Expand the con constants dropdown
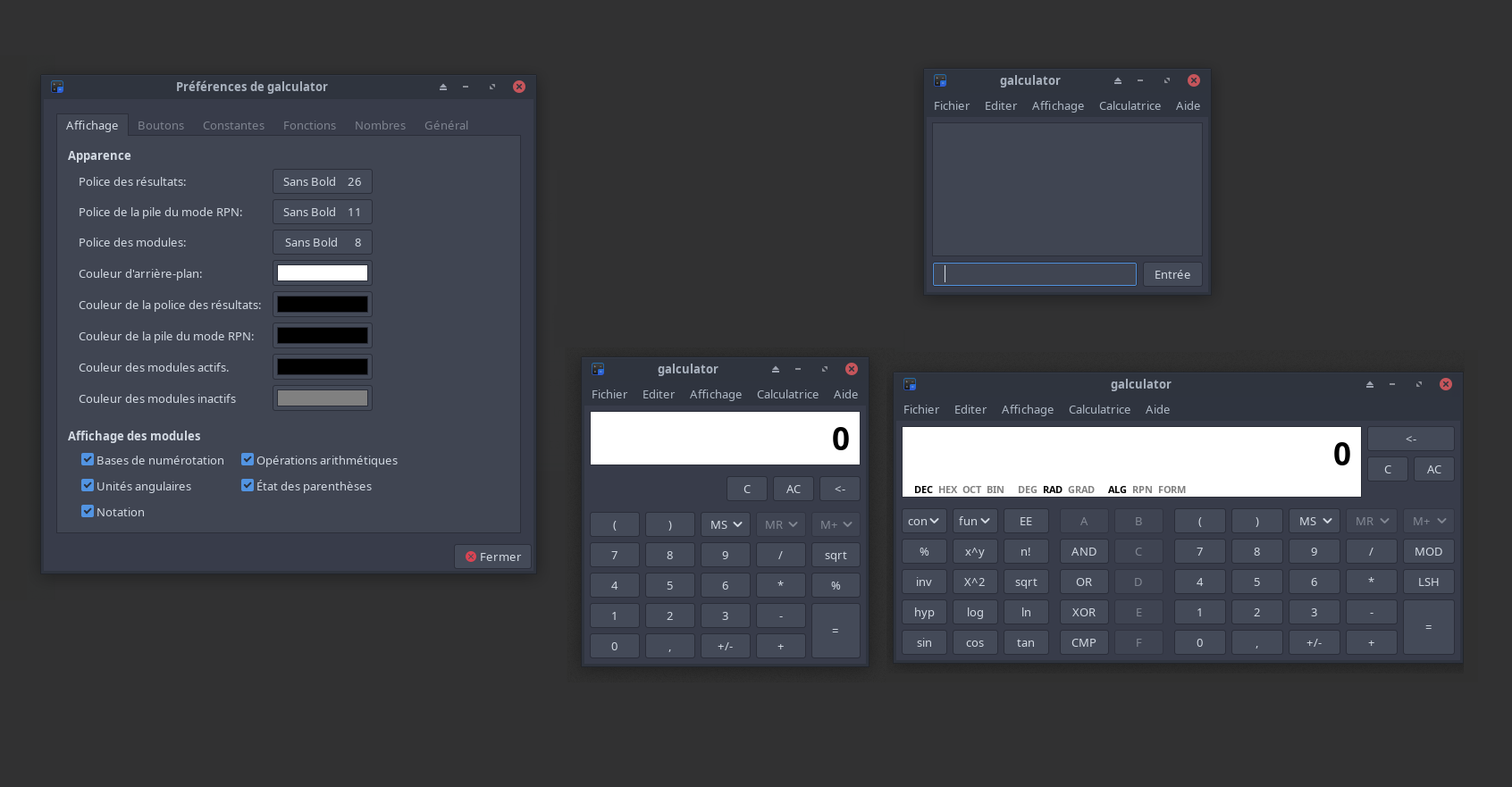The height and width of the screenshot is (787, 1512). point(923,521)
